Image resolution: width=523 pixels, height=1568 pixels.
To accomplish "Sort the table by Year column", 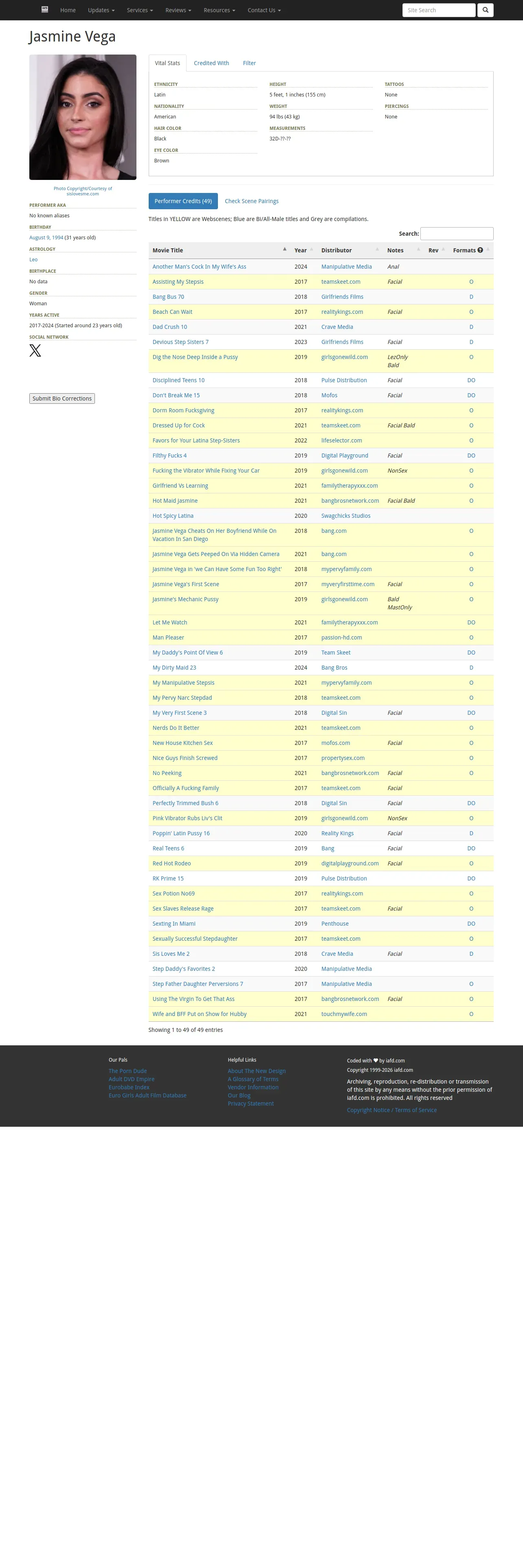I will coord(303,250).
